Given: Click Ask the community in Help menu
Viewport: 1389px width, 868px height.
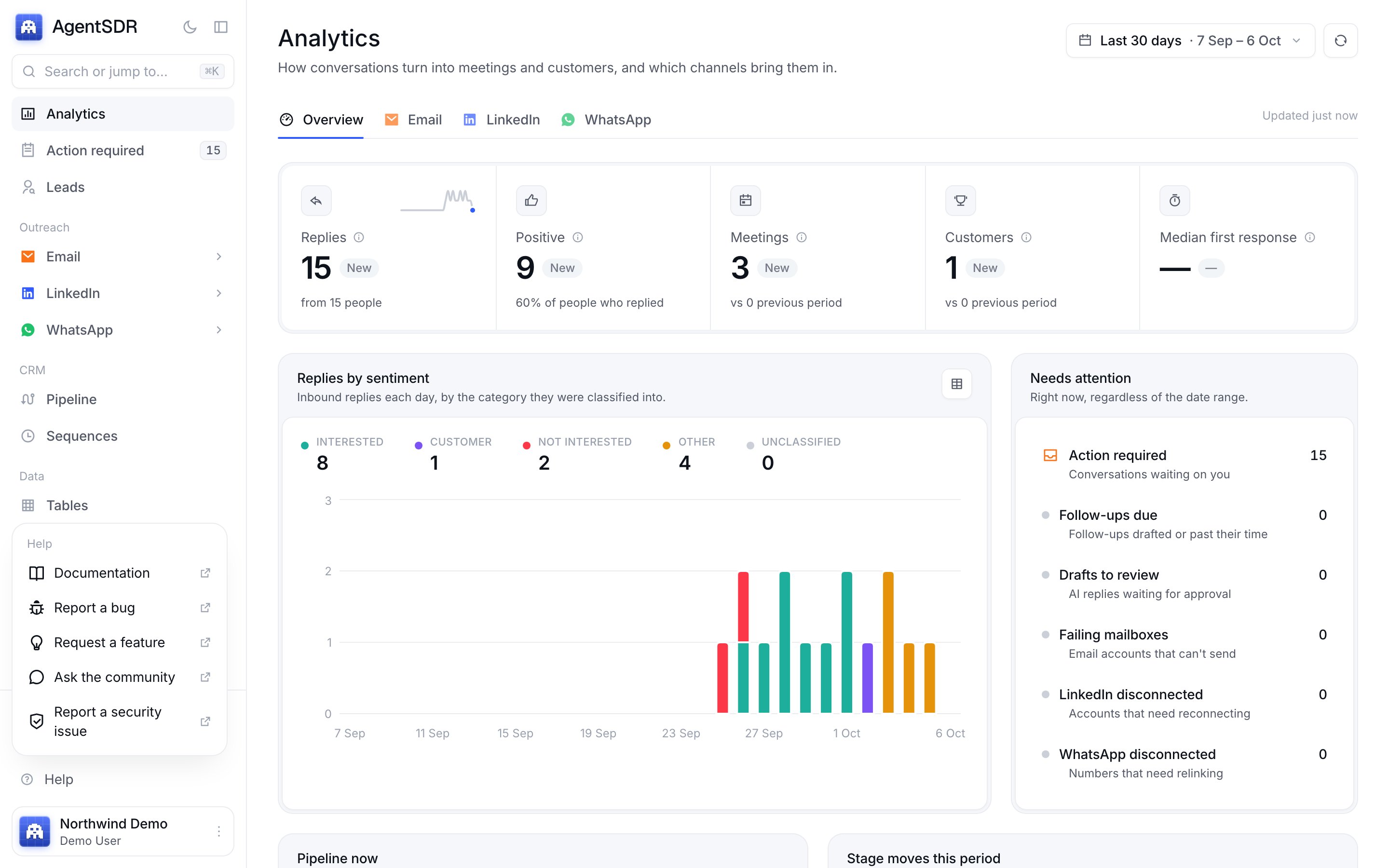Looking at the screenshot, I should (x=120, y=678).
